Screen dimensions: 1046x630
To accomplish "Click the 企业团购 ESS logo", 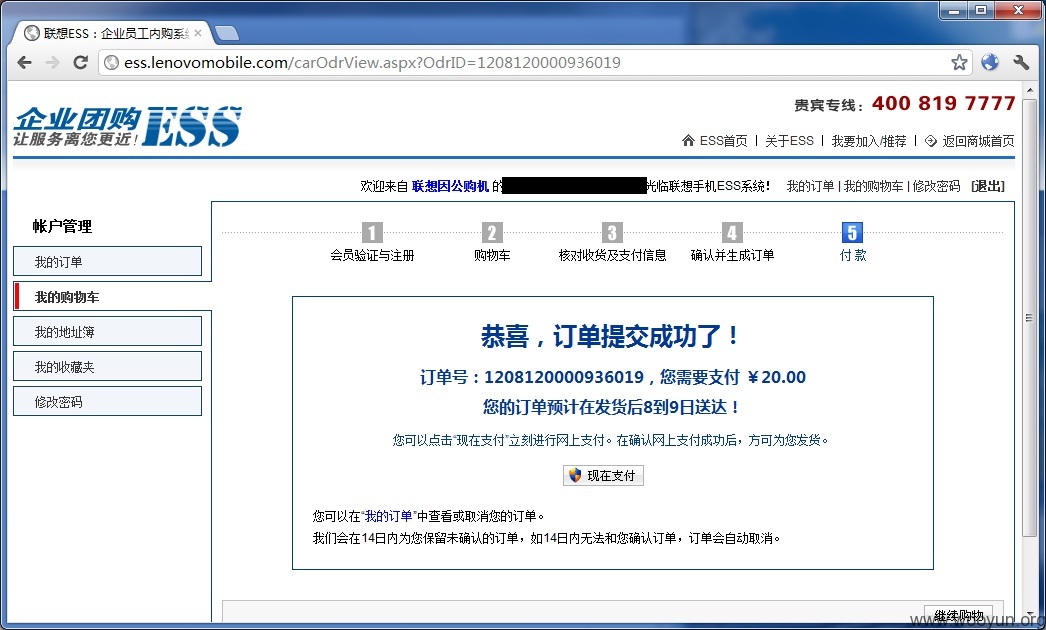I will [x=127, y=125].
